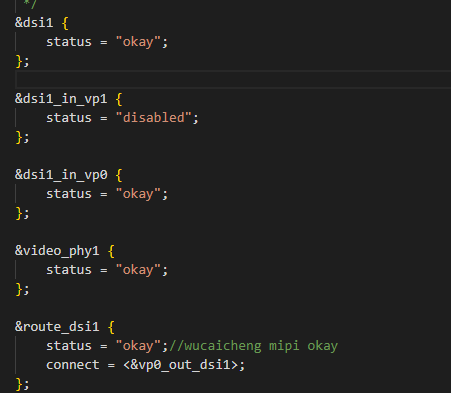Click the &dsi1 node label
The height and width of the screenshot is (393, 451).
pyautogui.click(x=34, y=23)
